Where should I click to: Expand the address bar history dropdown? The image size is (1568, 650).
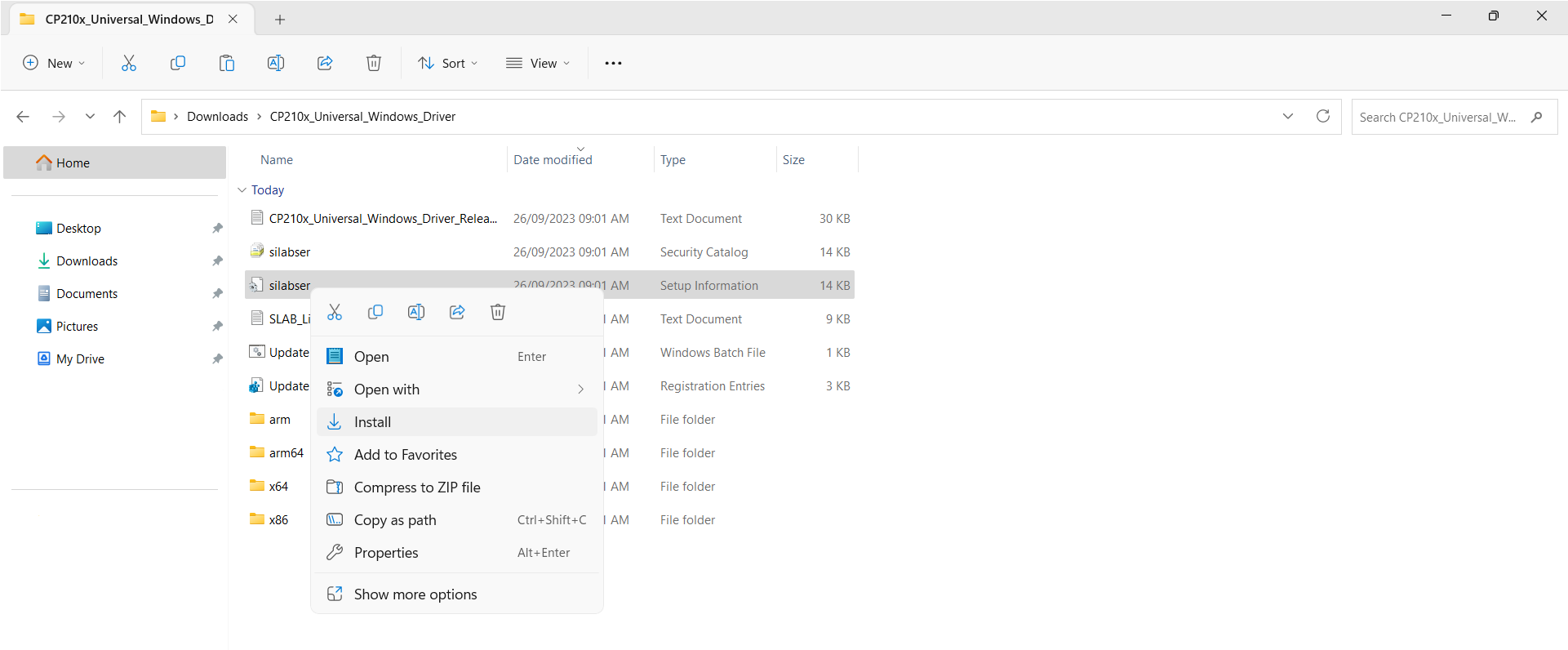(1288, 116)
